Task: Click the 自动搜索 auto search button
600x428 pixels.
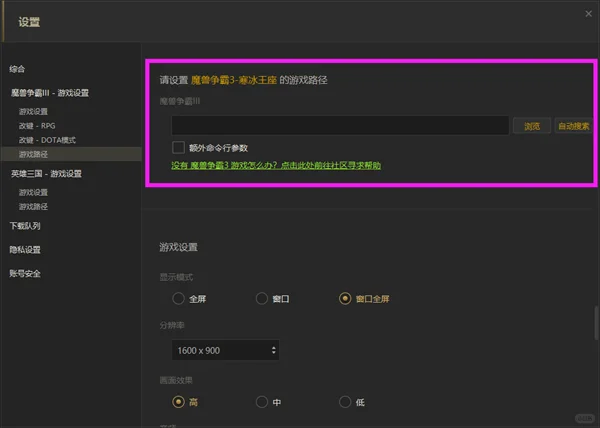Action: pos(574,126)
